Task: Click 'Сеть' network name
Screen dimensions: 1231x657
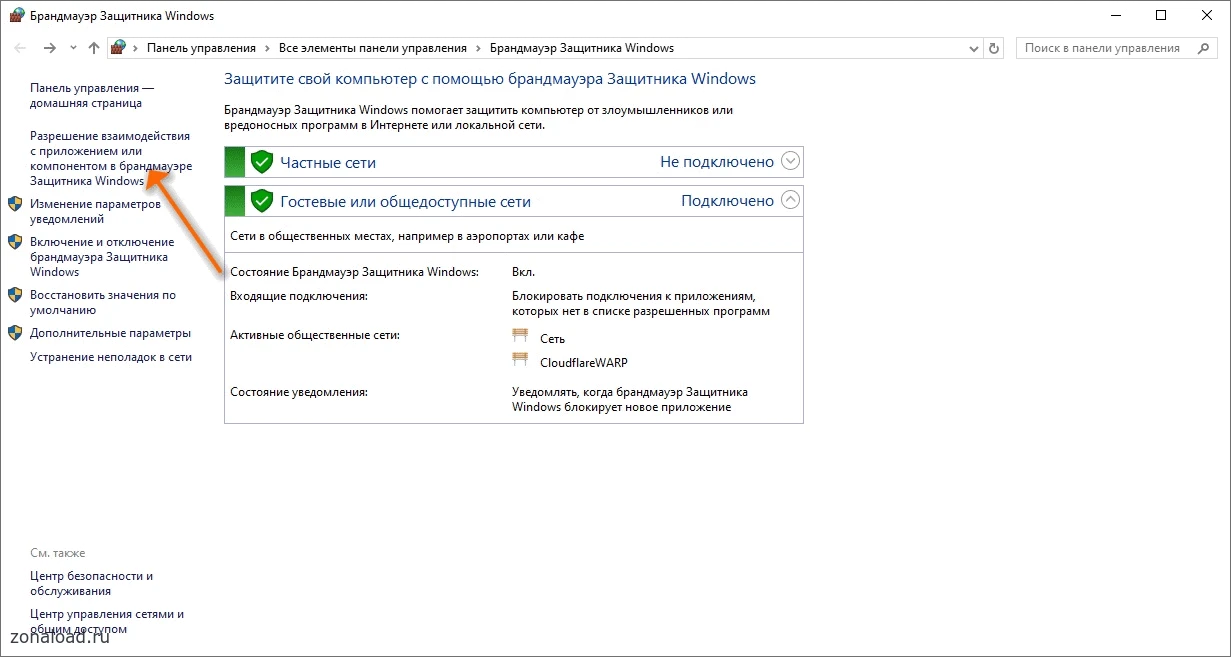Action: coord(552,339)
